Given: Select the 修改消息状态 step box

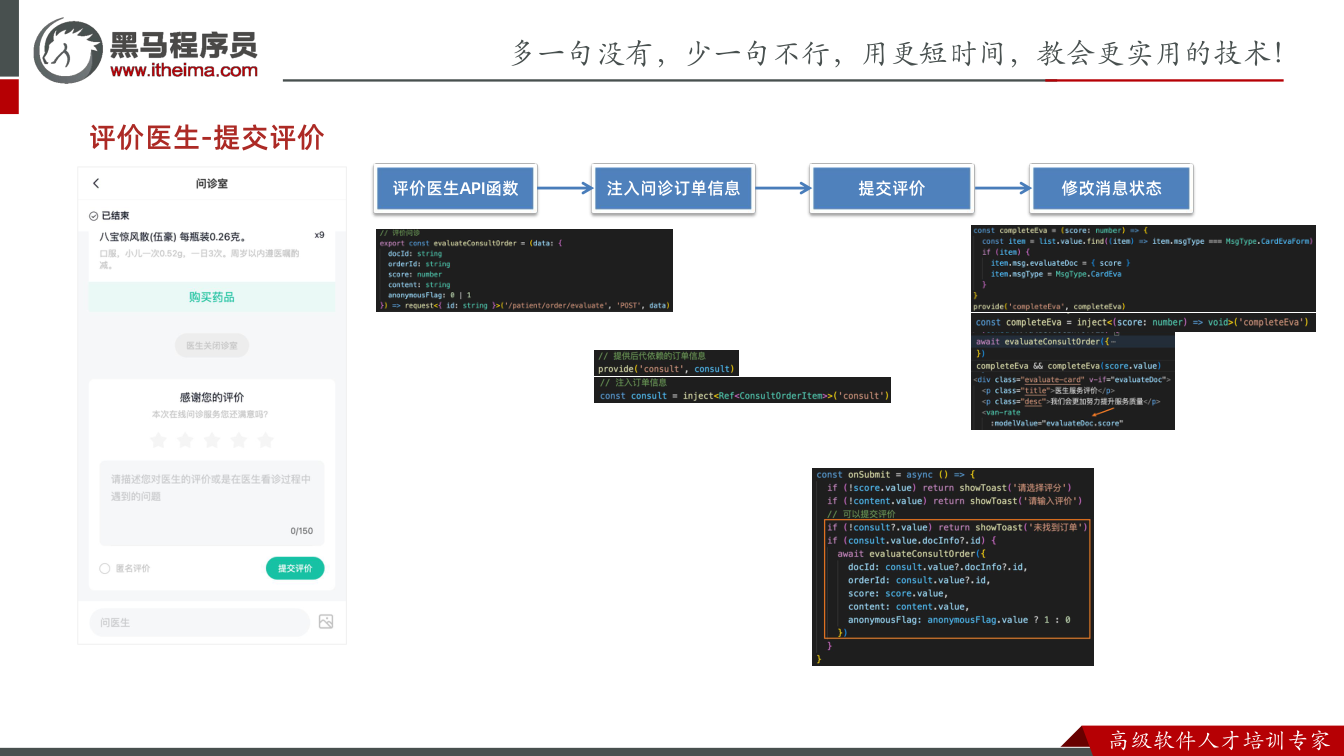Looking at the screenshot, I should point(1111,188).
